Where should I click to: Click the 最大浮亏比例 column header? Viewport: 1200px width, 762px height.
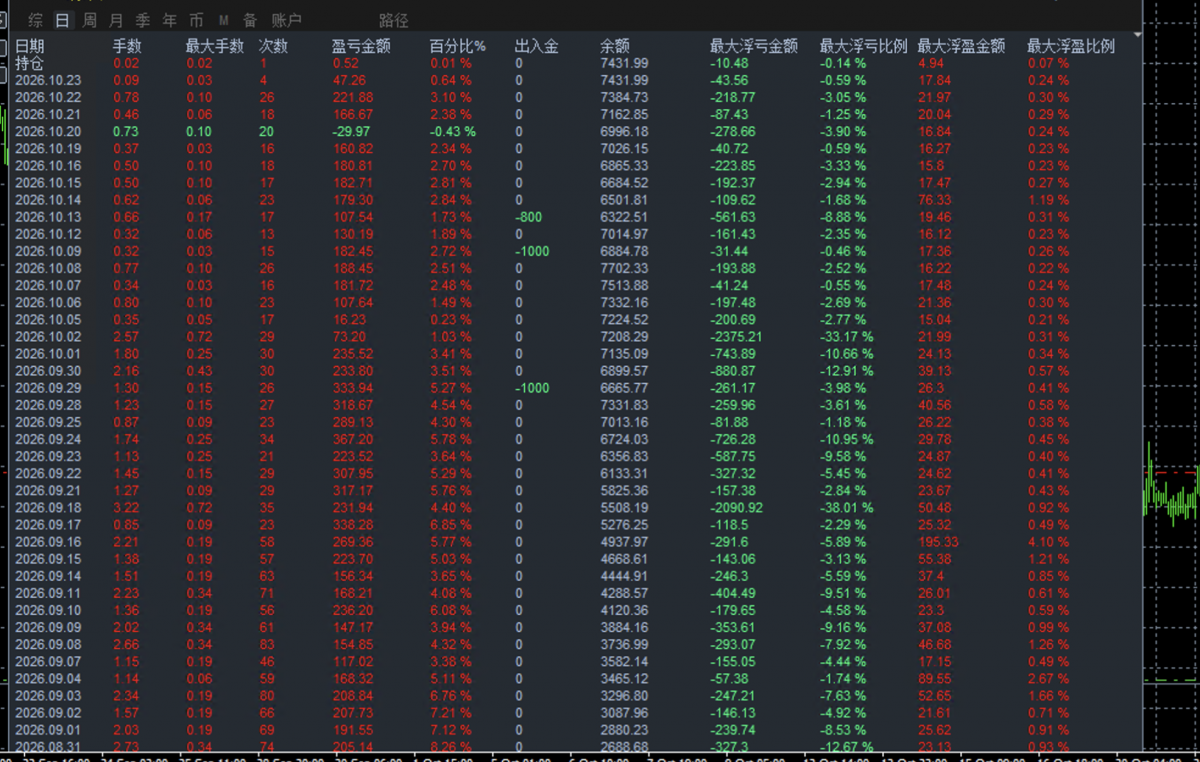tap(864, 46)
